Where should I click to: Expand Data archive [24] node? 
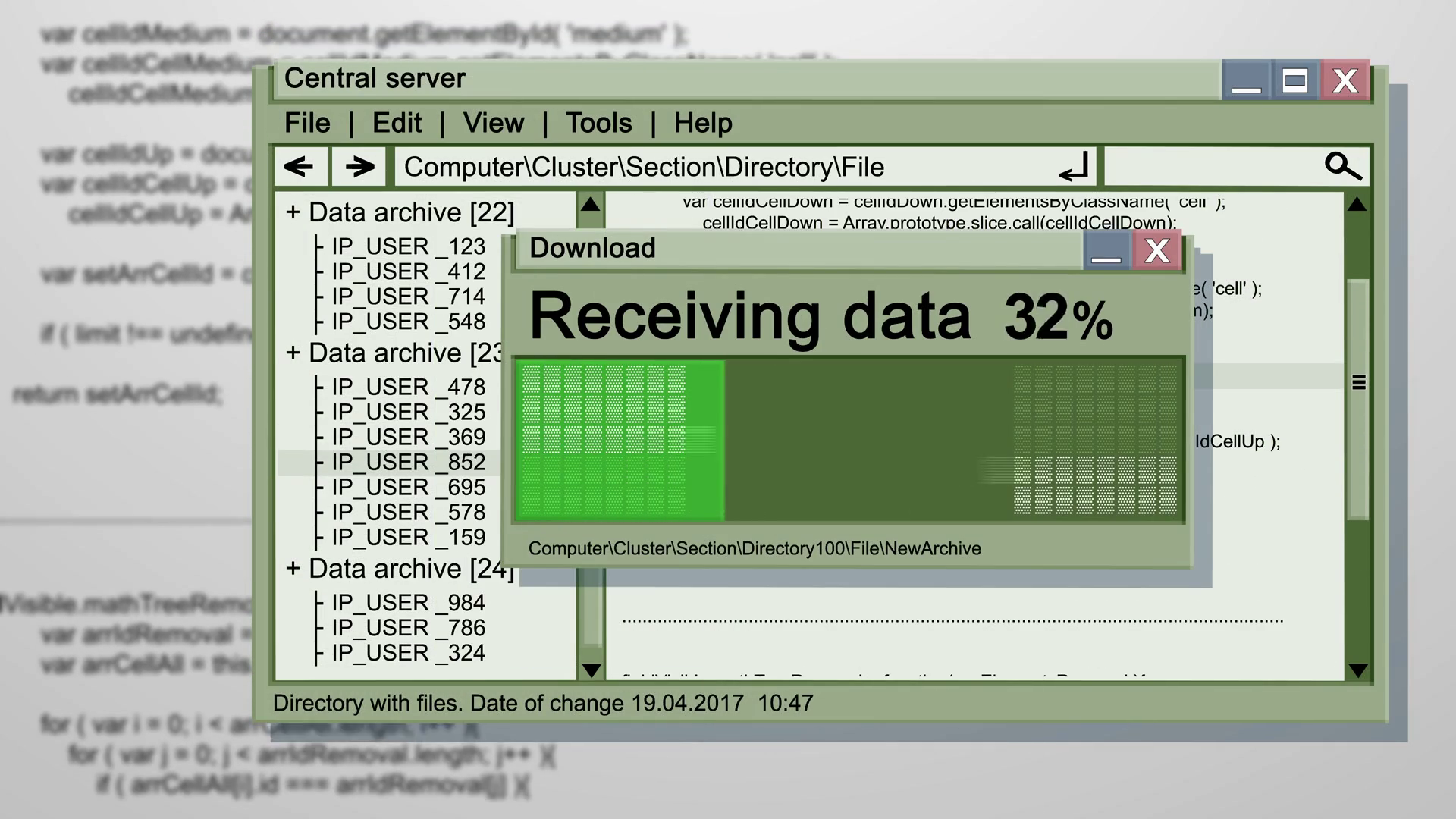pos(293,569)
